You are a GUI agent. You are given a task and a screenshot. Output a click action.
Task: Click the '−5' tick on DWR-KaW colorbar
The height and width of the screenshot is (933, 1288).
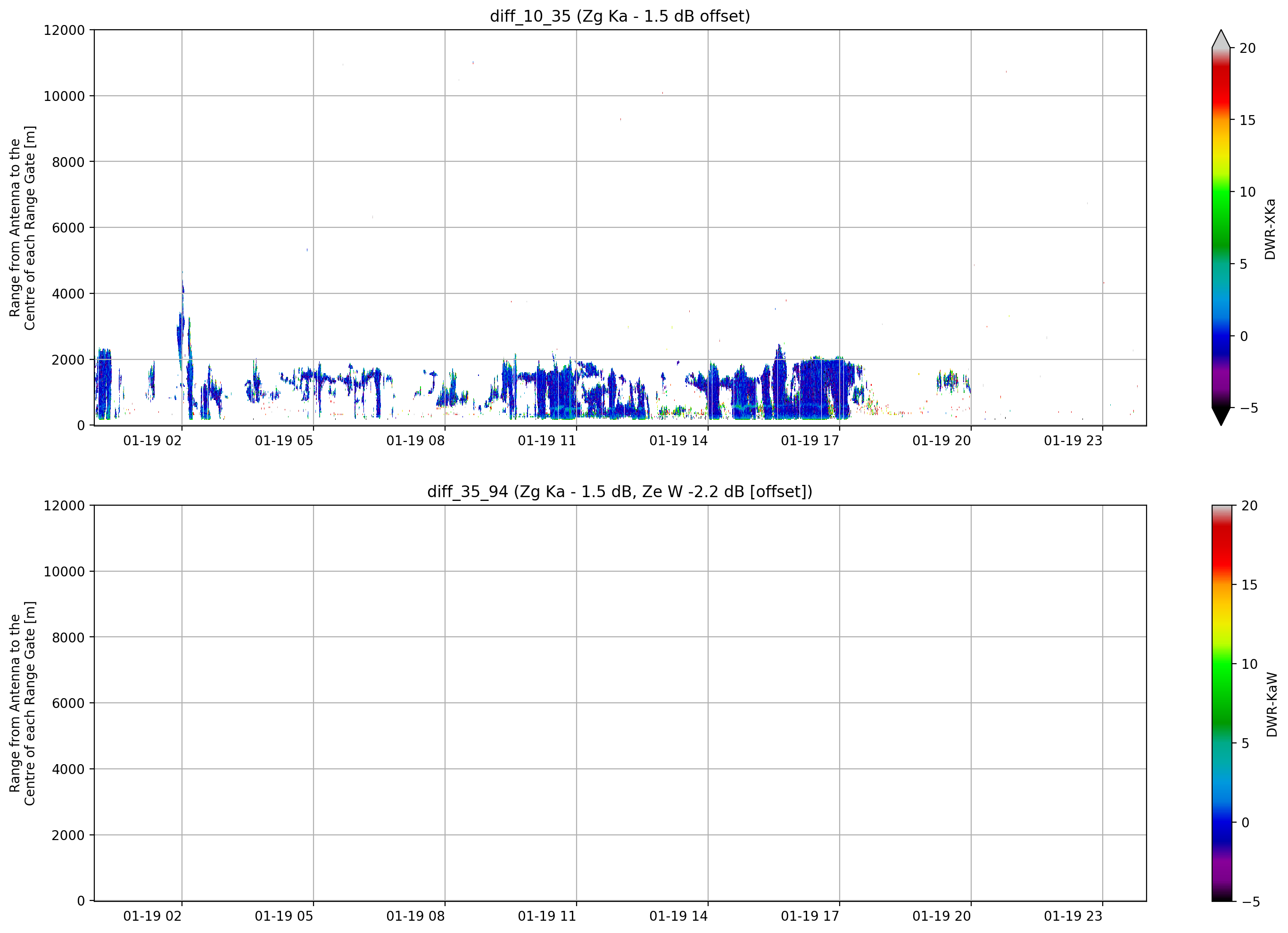(1250, 902)
